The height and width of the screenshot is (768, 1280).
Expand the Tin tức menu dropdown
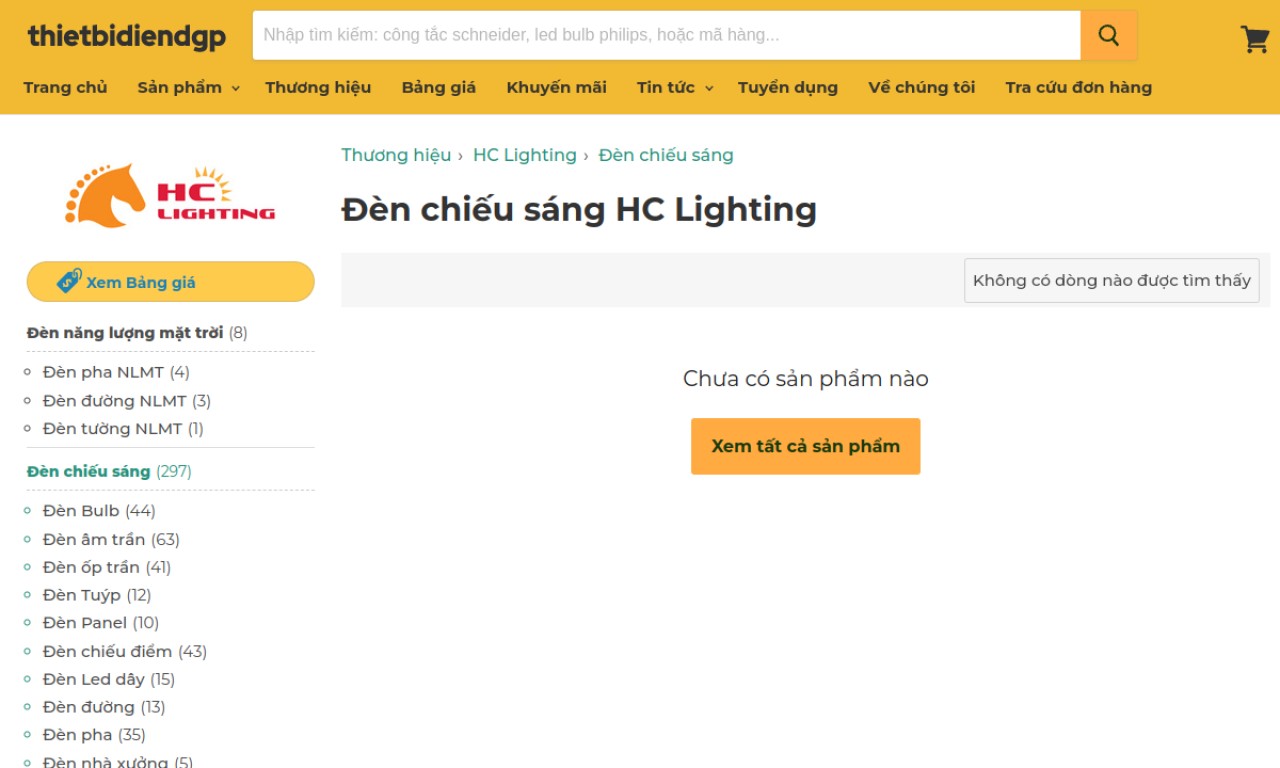coord(675,87)
